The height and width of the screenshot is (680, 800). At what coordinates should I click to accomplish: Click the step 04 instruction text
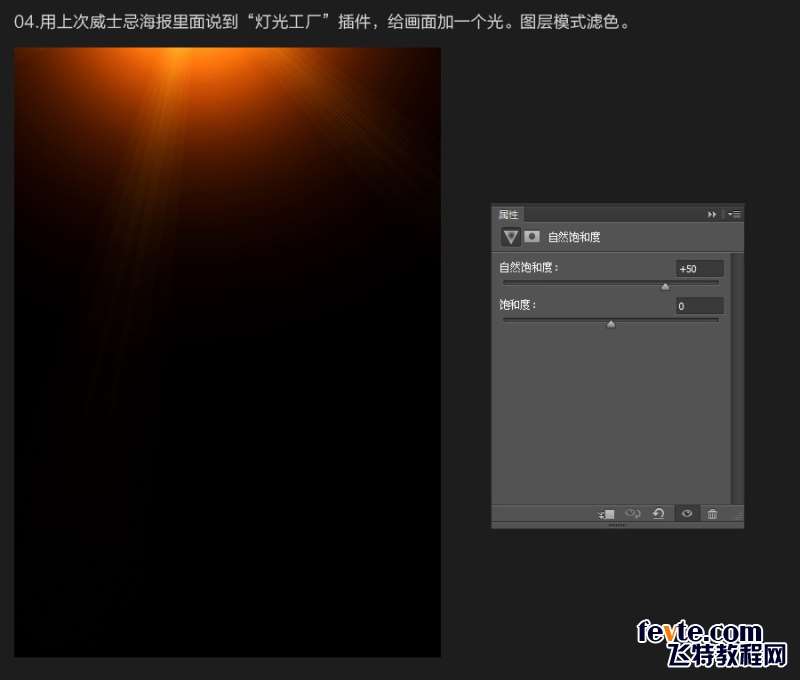(322, 22)
